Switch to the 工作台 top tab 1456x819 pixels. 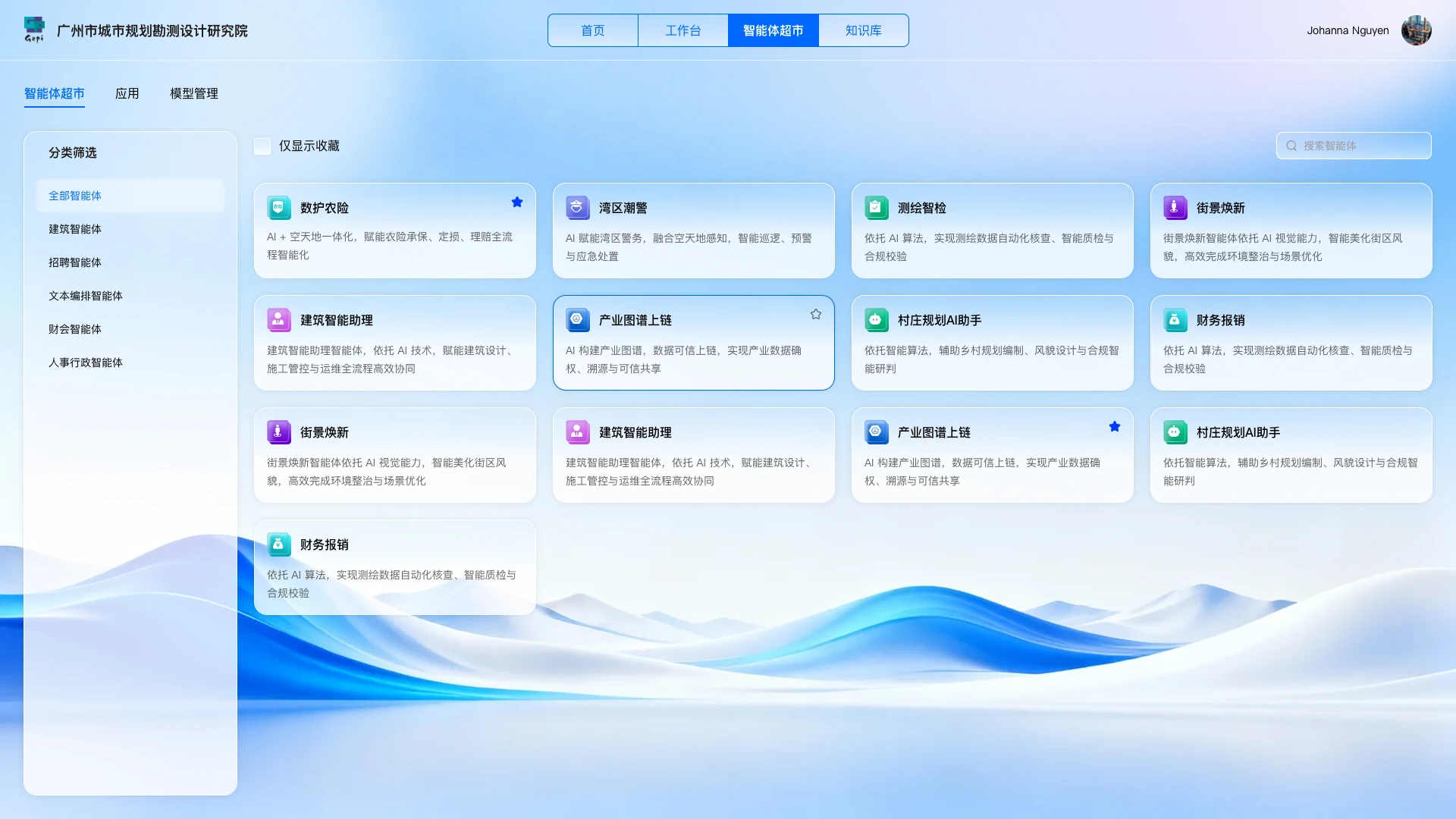683,30
